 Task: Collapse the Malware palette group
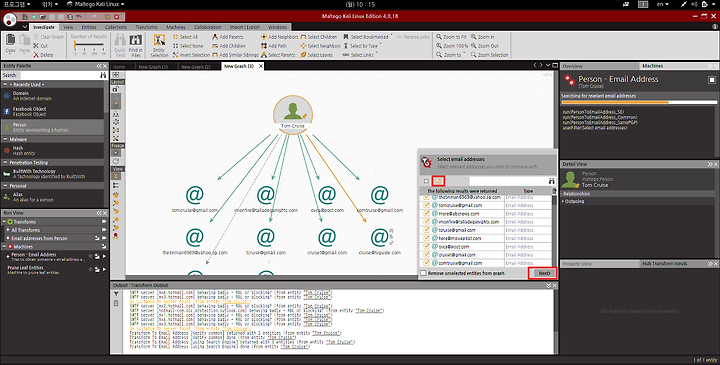(5, 139)
